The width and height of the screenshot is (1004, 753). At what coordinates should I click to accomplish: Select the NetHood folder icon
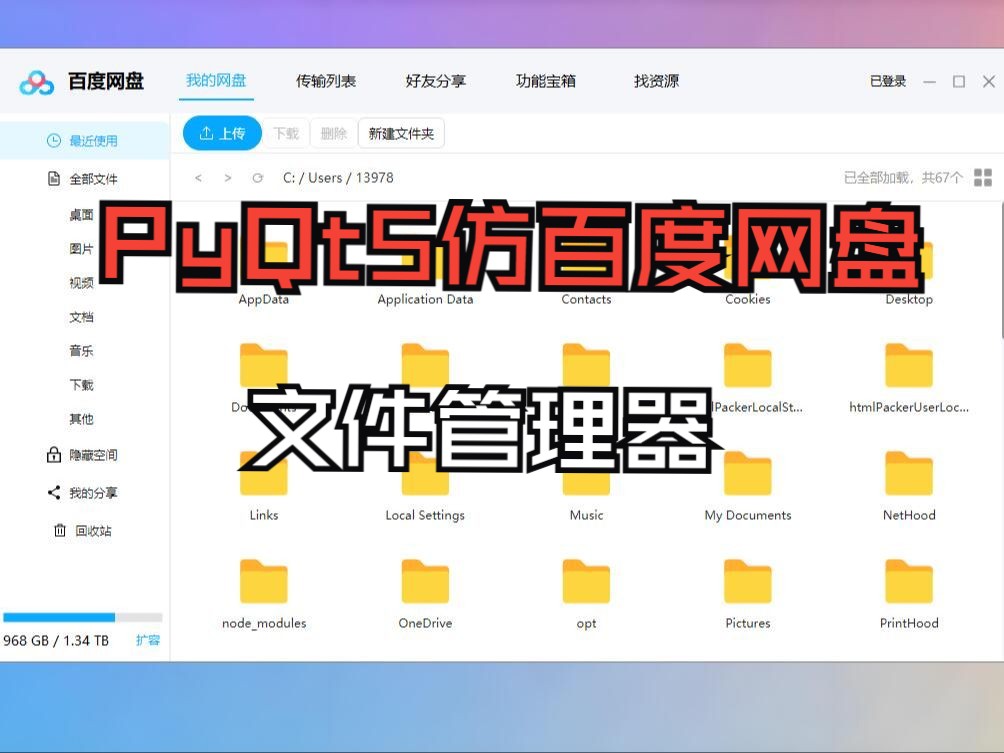click(x=909, y=474)
